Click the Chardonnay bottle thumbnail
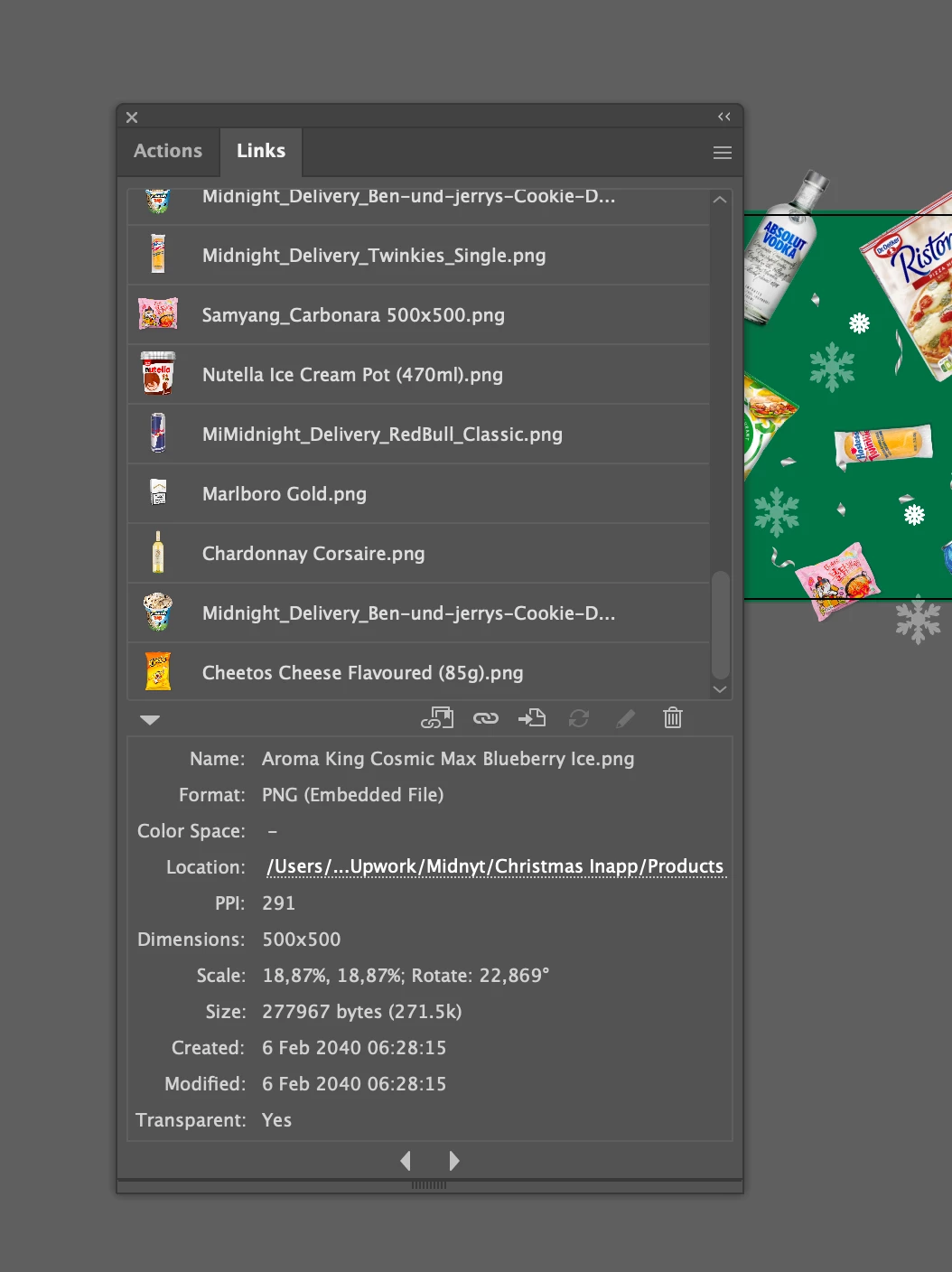This screenshot has height=1272, width=952. click(x=158, y=552)
